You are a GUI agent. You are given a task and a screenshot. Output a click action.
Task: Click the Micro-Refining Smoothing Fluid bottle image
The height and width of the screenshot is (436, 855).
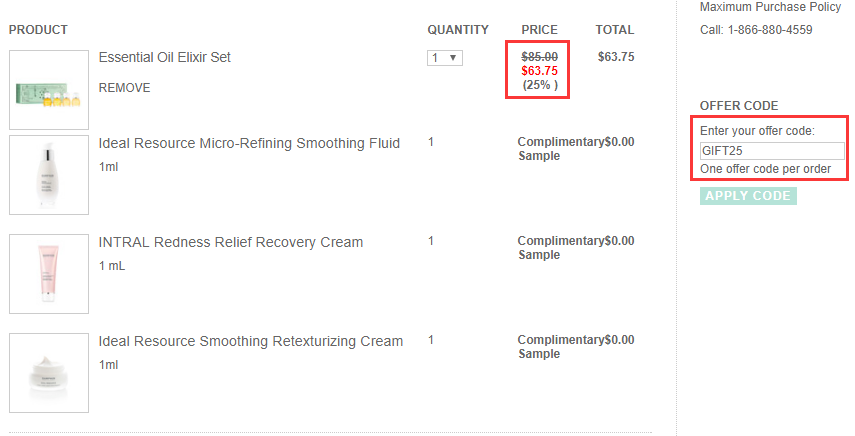(49, 175)
